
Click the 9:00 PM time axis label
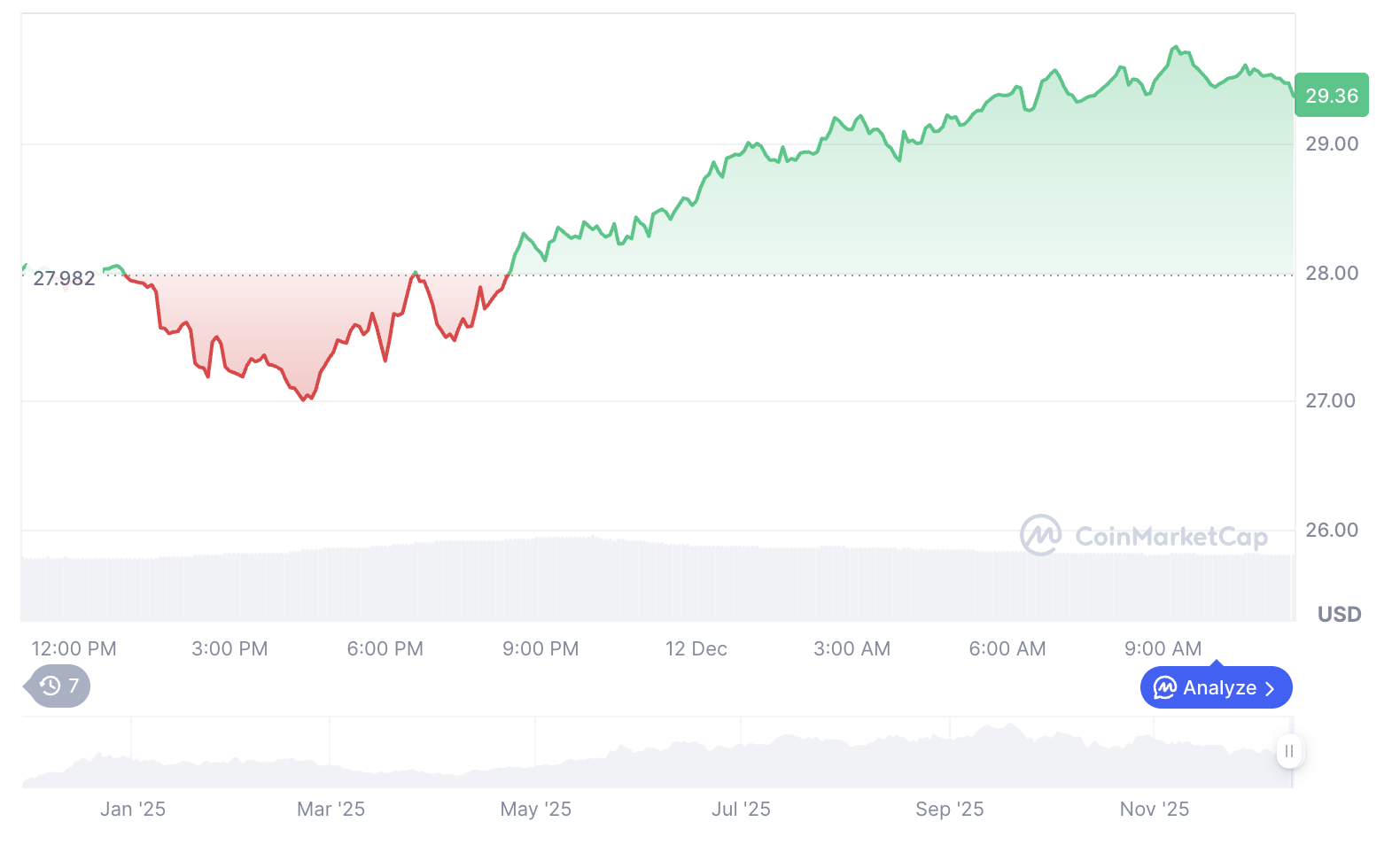pos(541,648)
